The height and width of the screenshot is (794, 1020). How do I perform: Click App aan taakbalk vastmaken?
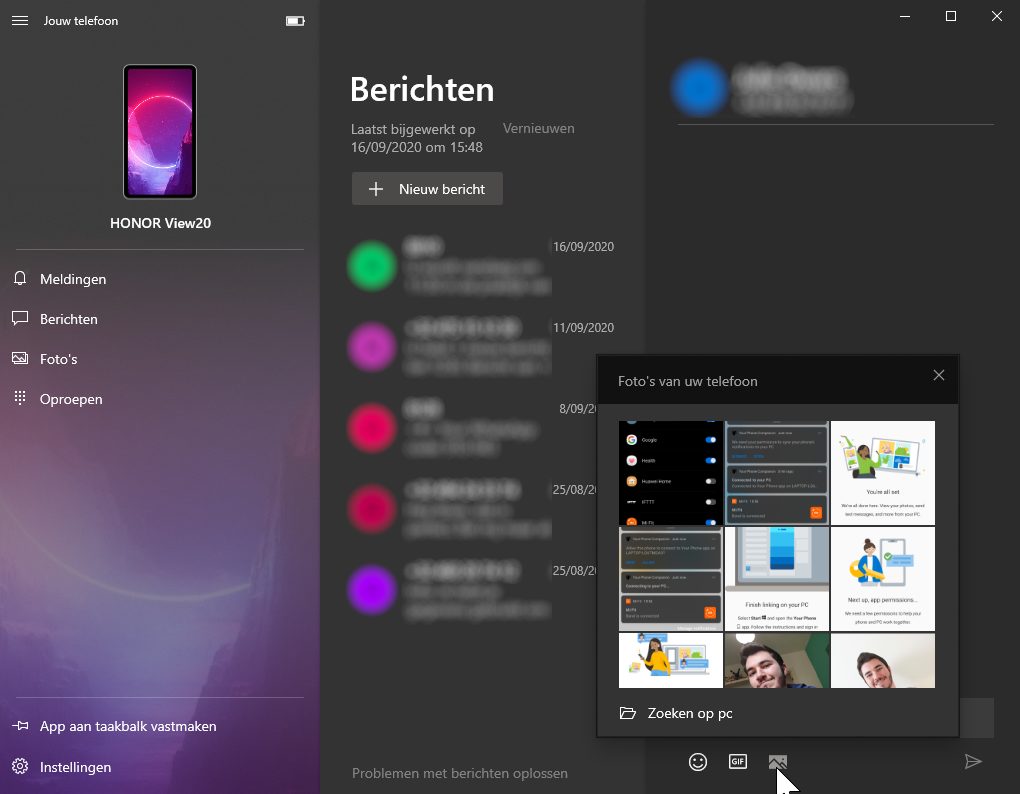pos(127,727)
